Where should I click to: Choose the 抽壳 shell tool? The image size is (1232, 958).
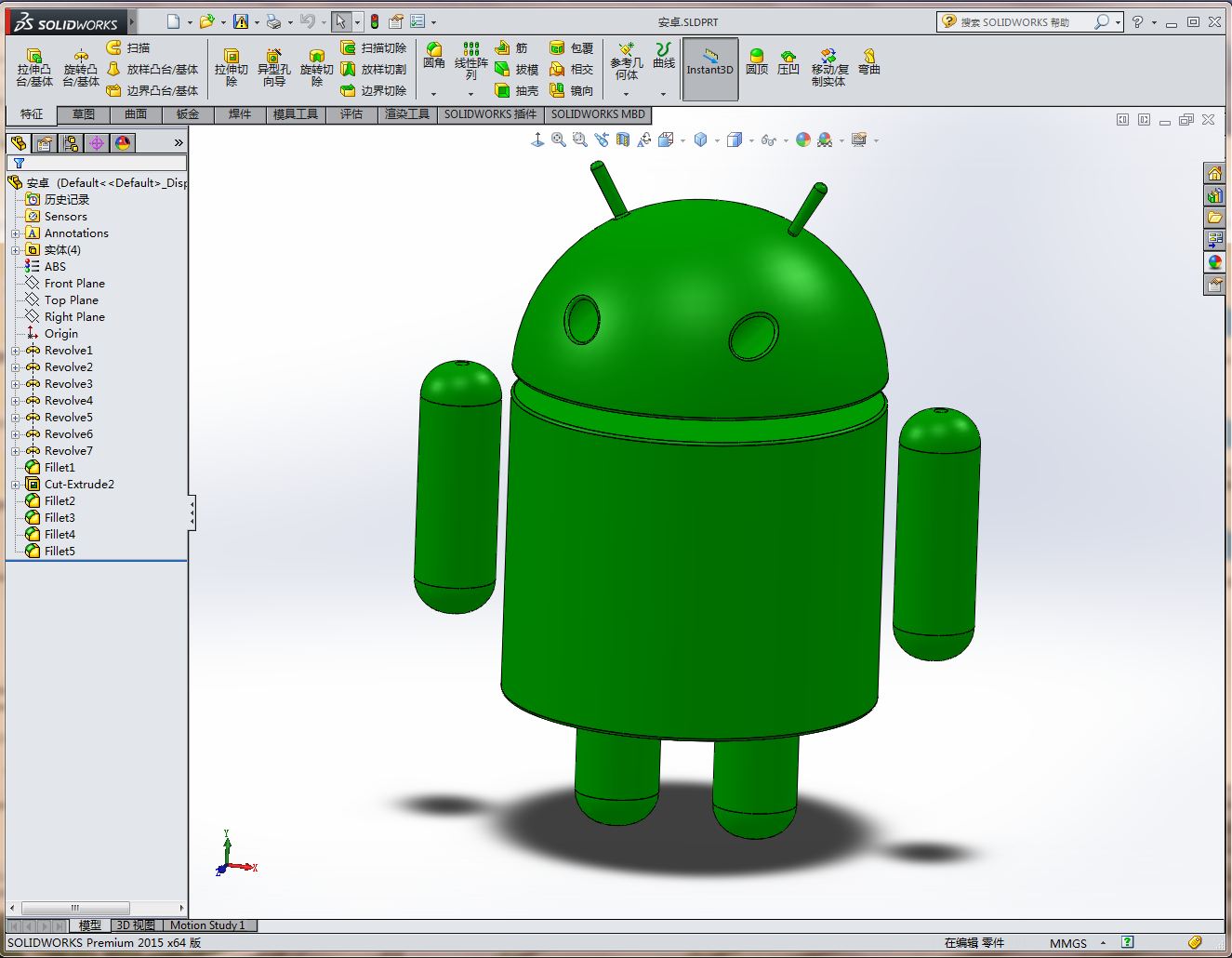point(517,90)
